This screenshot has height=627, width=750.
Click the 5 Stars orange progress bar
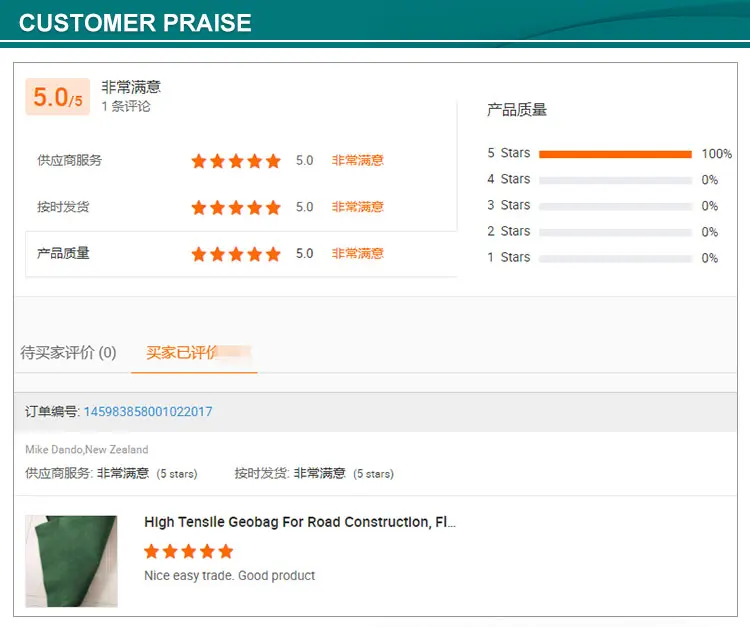[x=615, y=154]
